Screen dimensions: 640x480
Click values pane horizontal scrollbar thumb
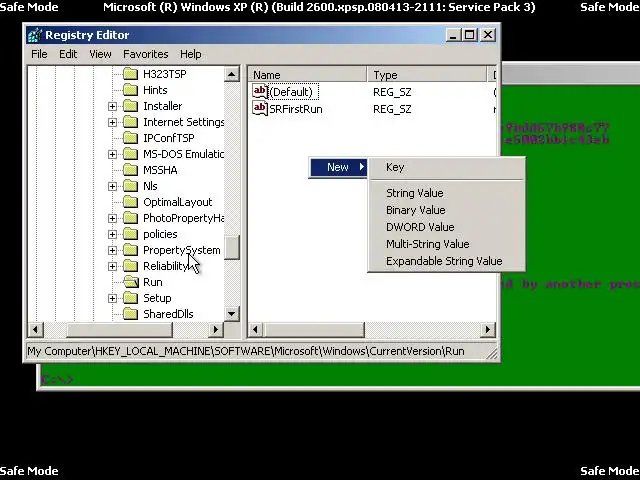coord(314,329)
